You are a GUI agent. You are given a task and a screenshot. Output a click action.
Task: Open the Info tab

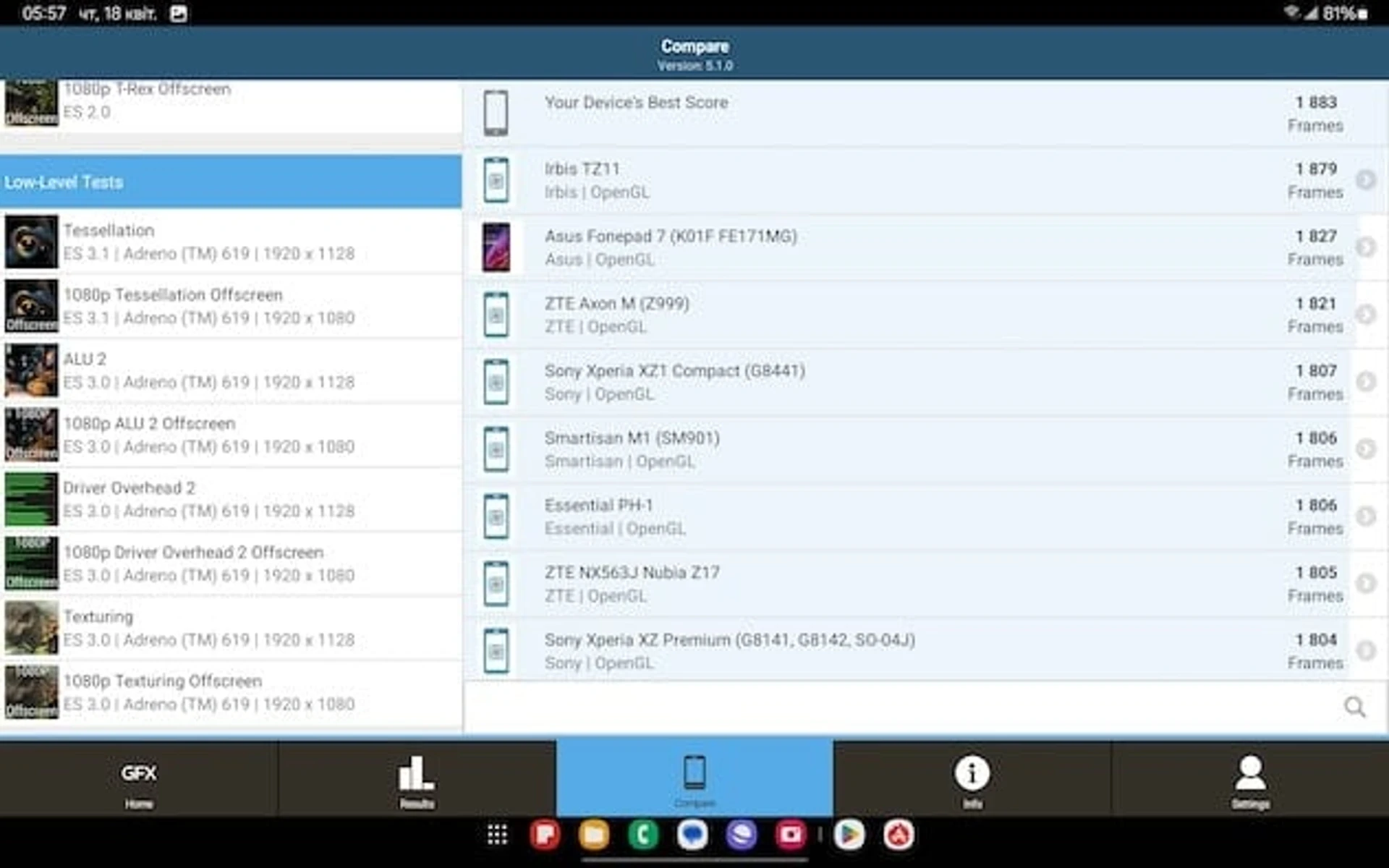pyautogui.click(x=972, y=779)
